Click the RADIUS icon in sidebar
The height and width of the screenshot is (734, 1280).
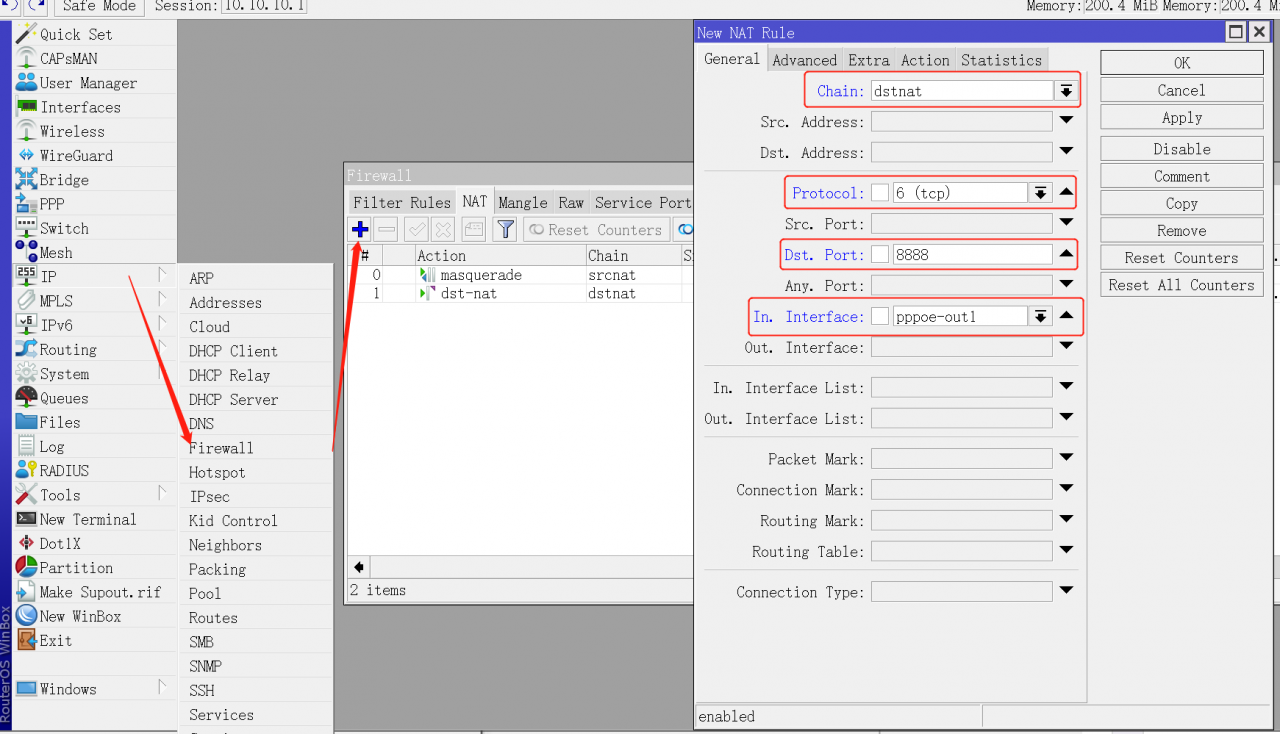[x=26, y=471]
